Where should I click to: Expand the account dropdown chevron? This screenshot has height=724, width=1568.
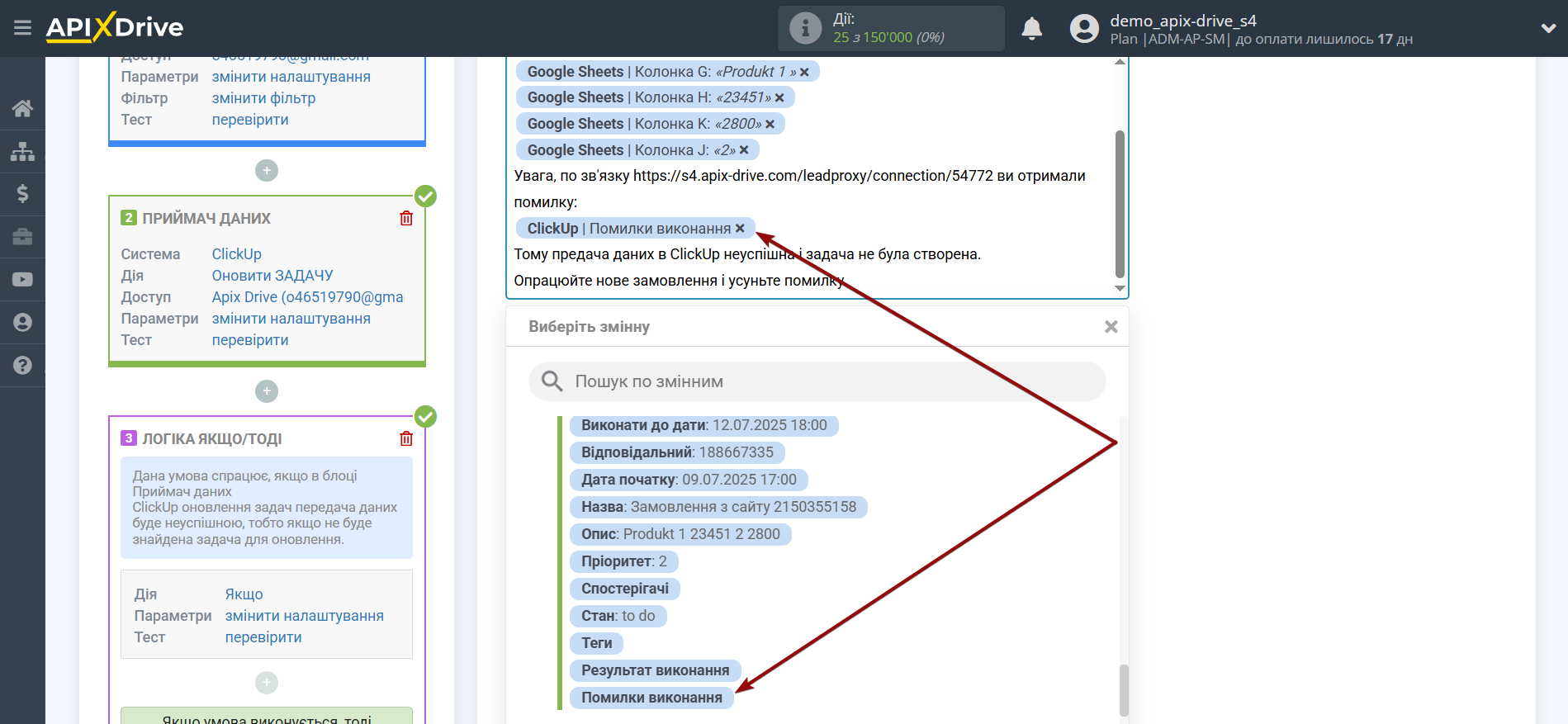[x=1548, y=28]
